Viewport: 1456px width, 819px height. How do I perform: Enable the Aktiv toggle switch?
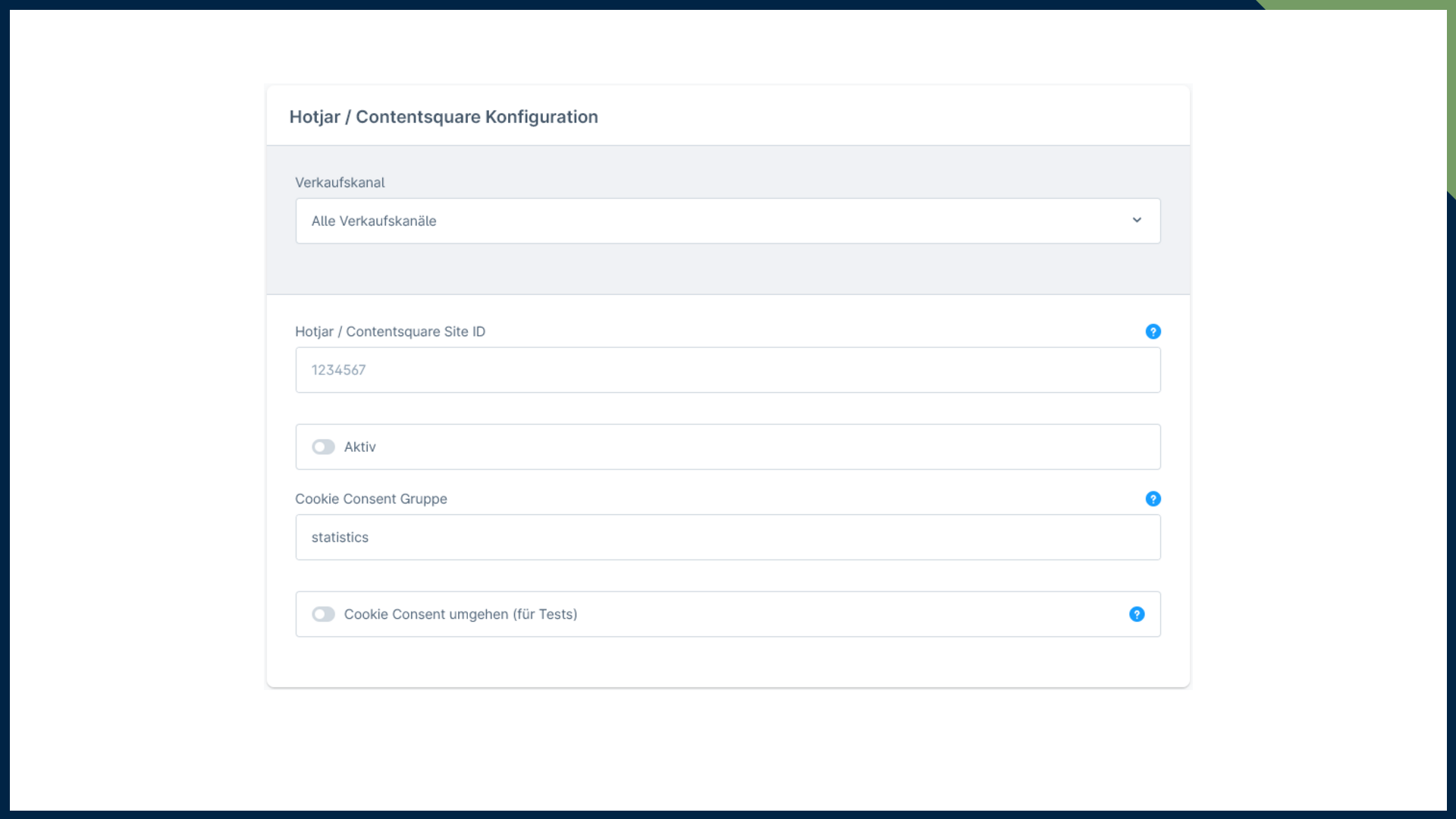click(324, 447)
